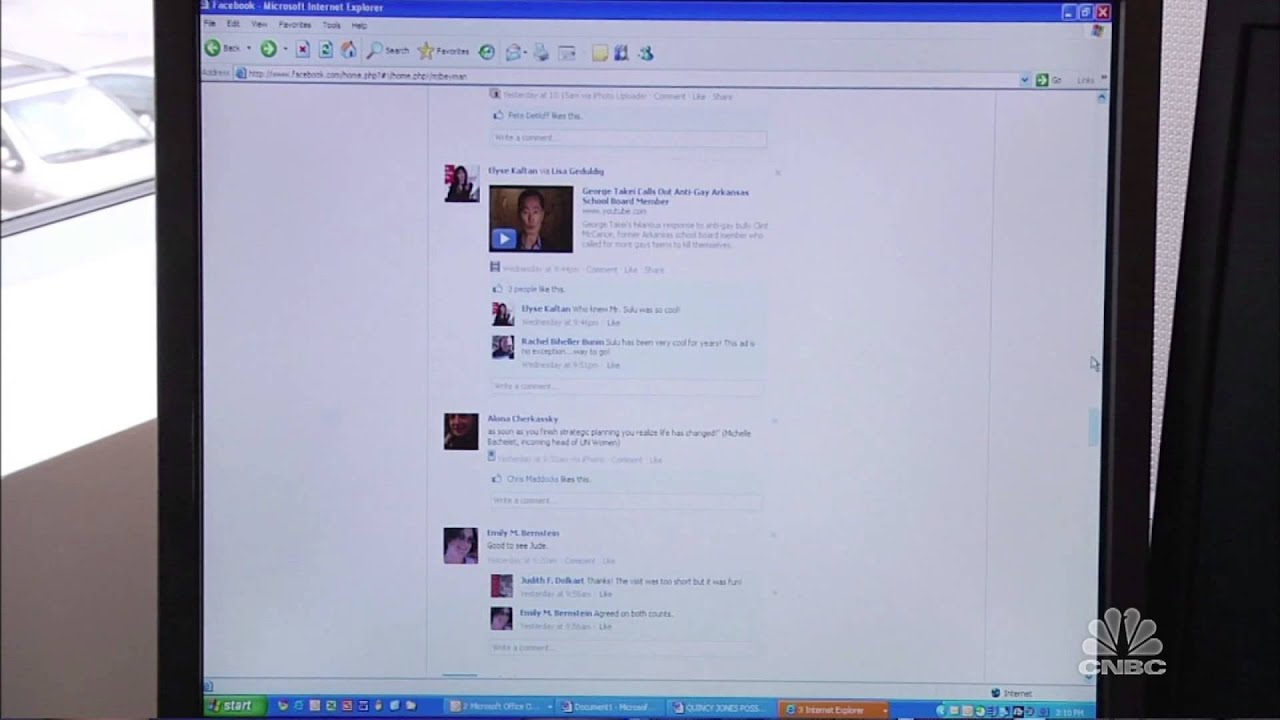
Task: Expand the Back button history dropdown
Action: pyautogui.click(x=249, y=48)
